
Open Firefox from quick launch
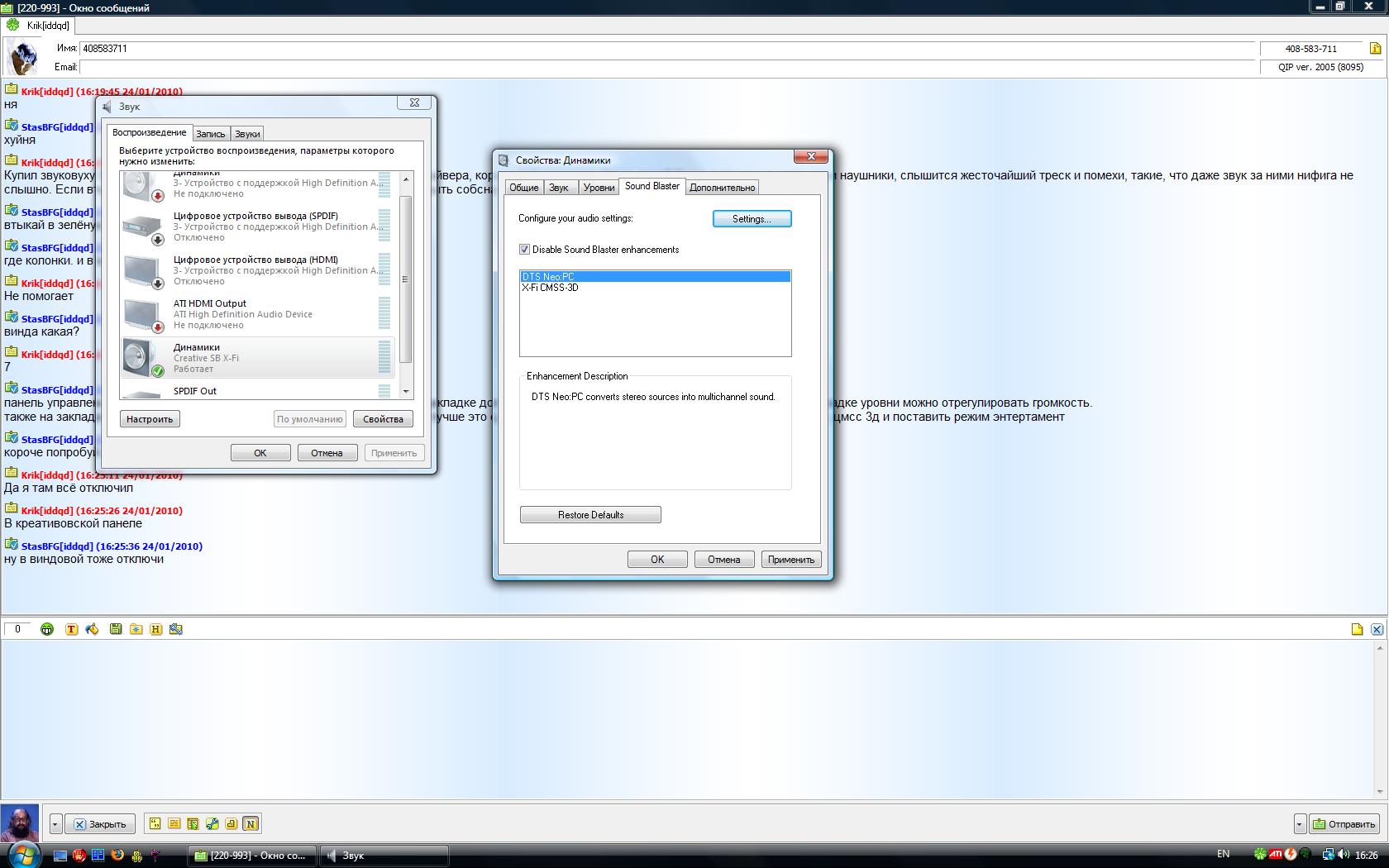pos(117,855)
